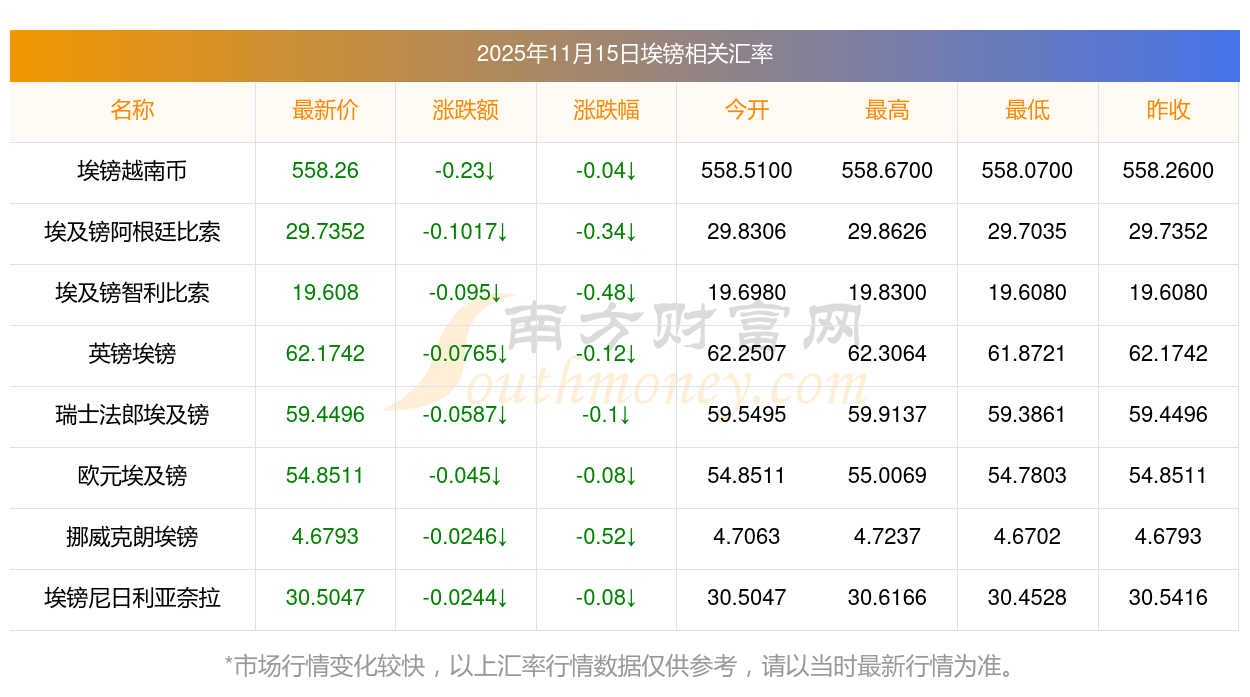Image resolution: width=1250 pixels, height=697 pixels.
Task: Select the 瑞士法郎埃及镑 row name
Action: point(133,415)
